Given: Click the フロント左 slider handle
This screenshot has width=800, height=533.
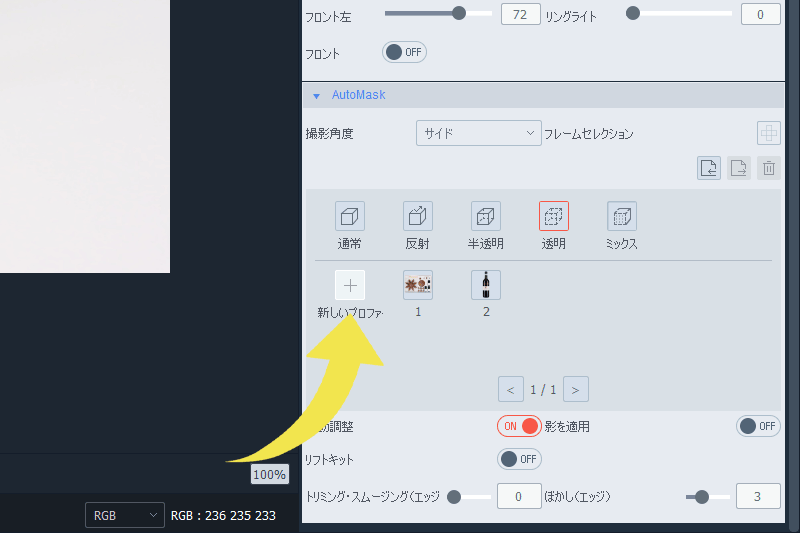Looking at the screenshot, I should pos(459,14).
